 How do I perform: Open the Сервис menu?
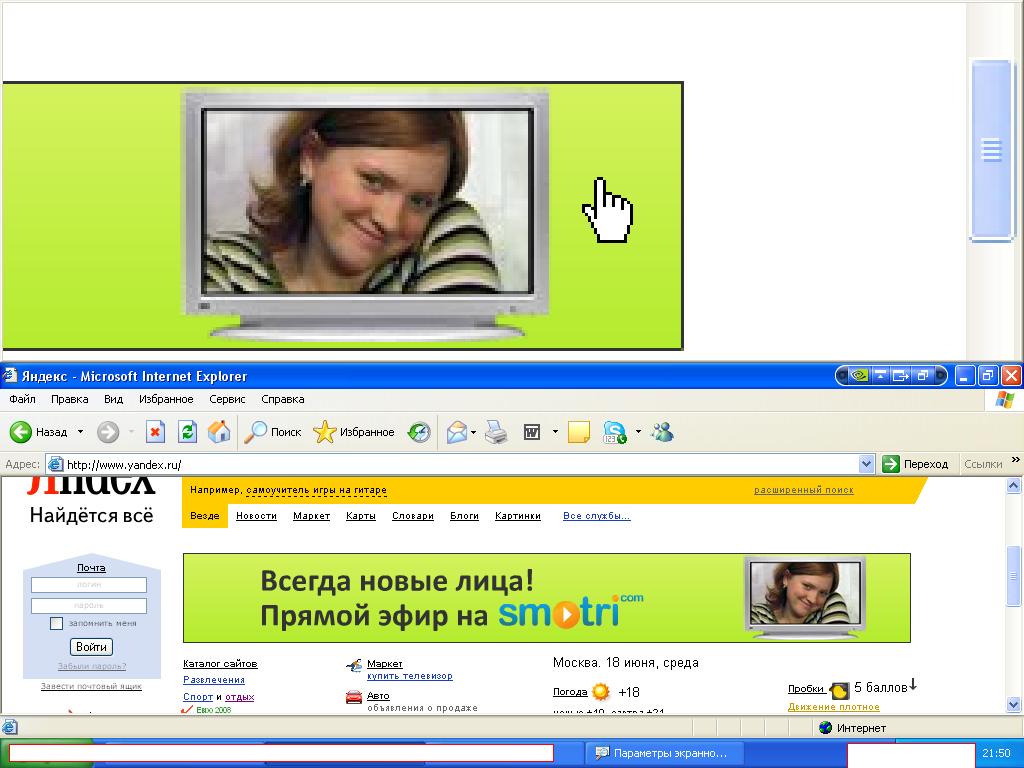227,399
